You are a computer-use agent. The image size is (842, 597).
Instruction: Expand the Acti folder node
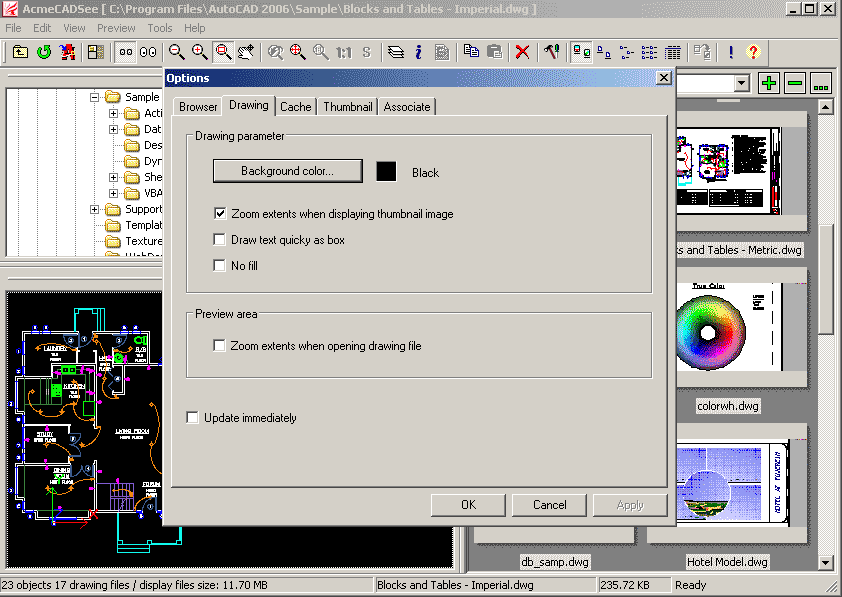[x=113, y=113]
